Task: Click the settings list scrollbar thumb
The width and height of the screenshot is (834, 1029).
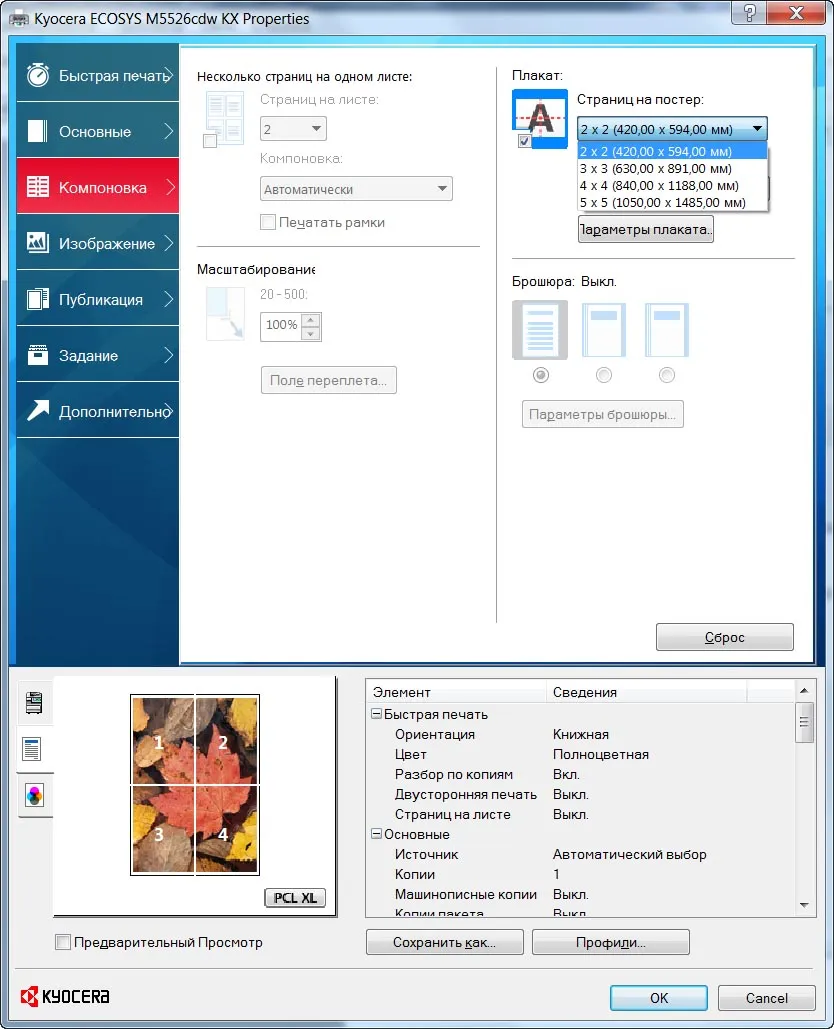Action: [x=804, y=722]
